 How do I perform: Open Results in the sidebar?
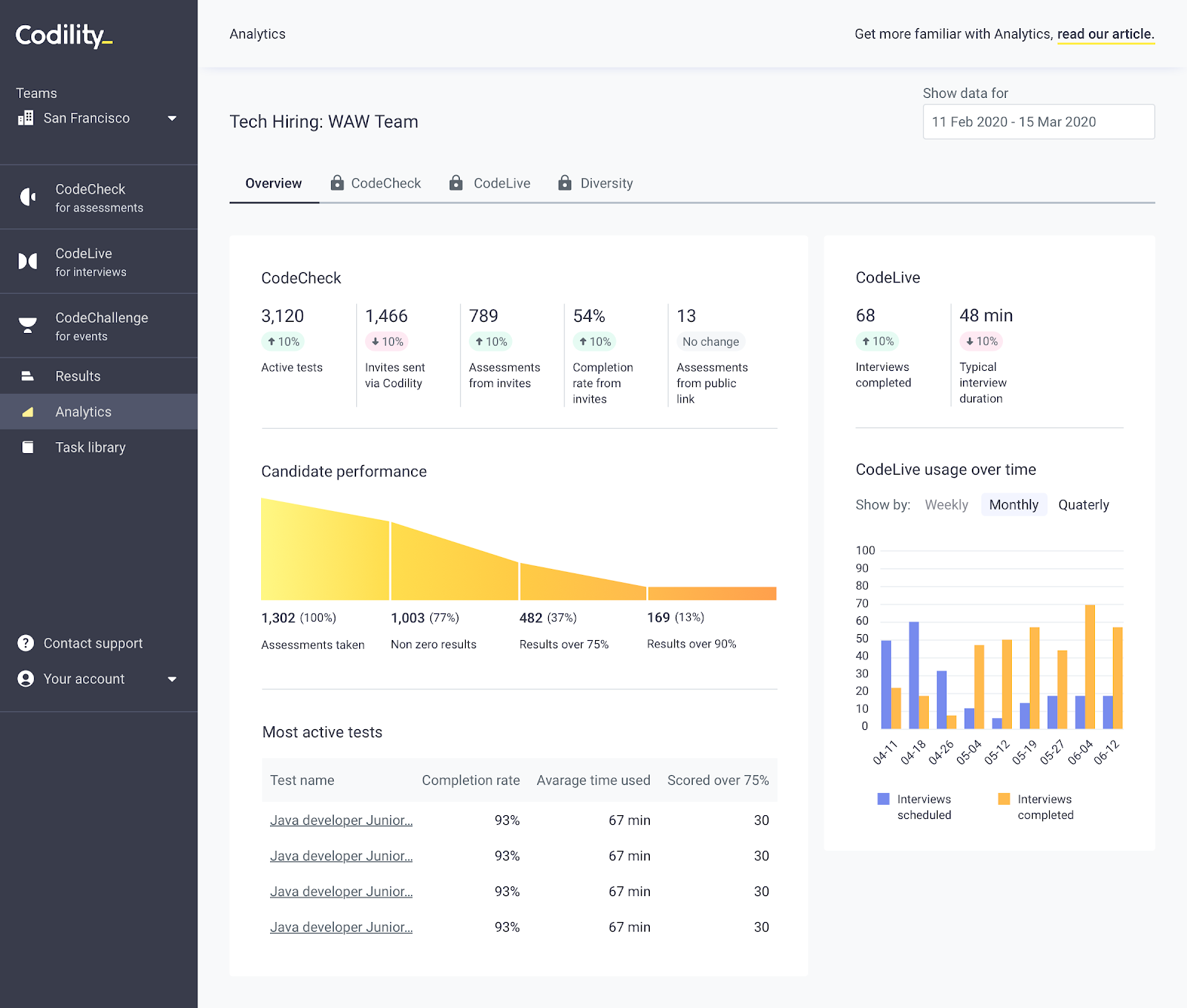(99, 376)
